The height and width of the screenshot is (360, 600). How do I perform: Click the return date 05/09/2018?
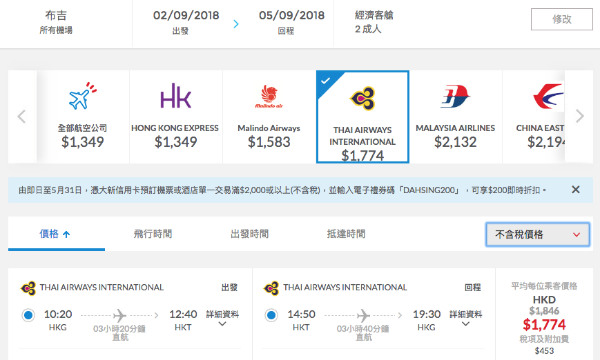point(292,15)
